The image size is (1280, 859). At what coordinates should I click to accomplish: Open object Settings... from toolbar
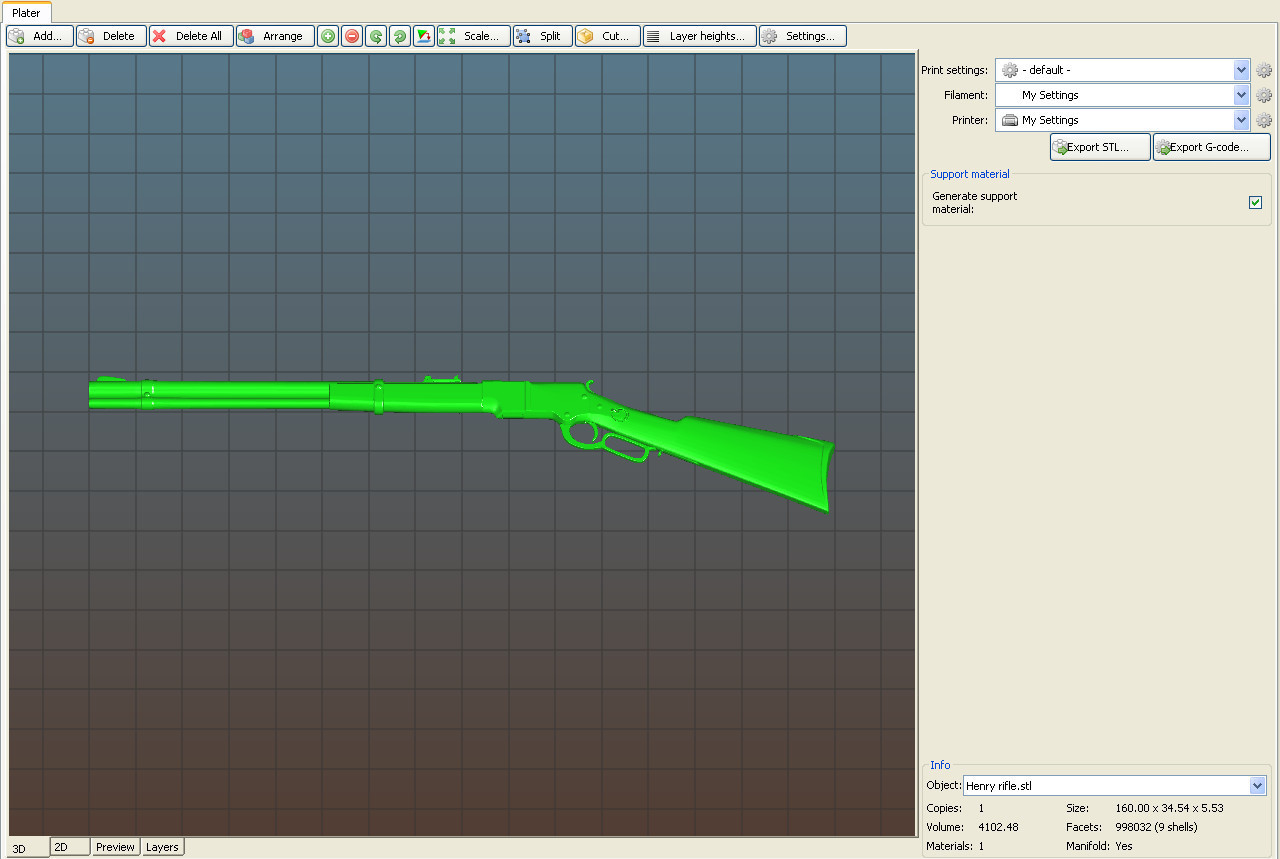pyautogui.click(x=803, y=36)
